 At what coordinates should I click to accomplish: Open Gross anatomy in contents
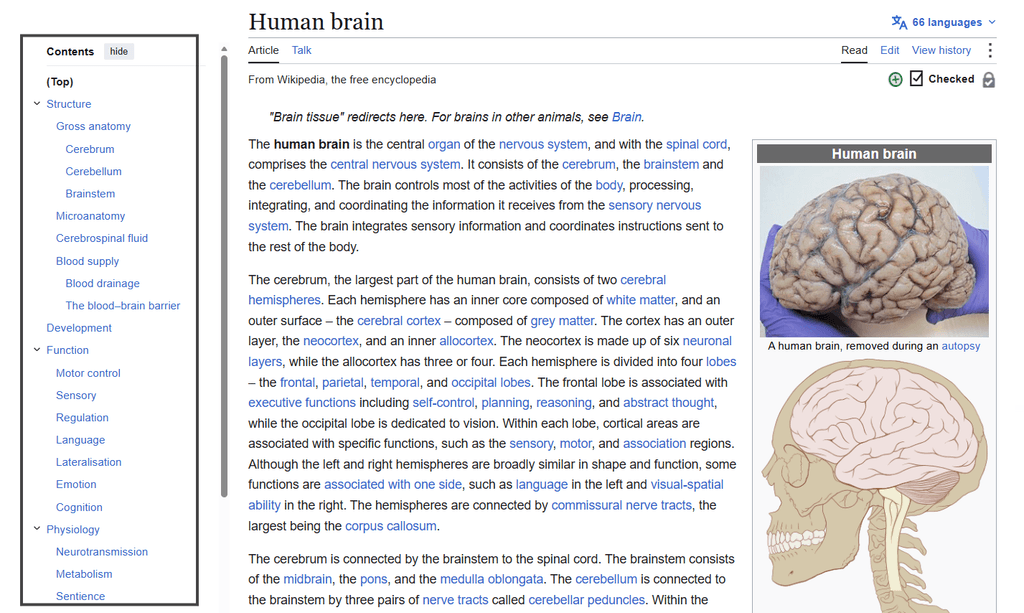click(93, 126)
